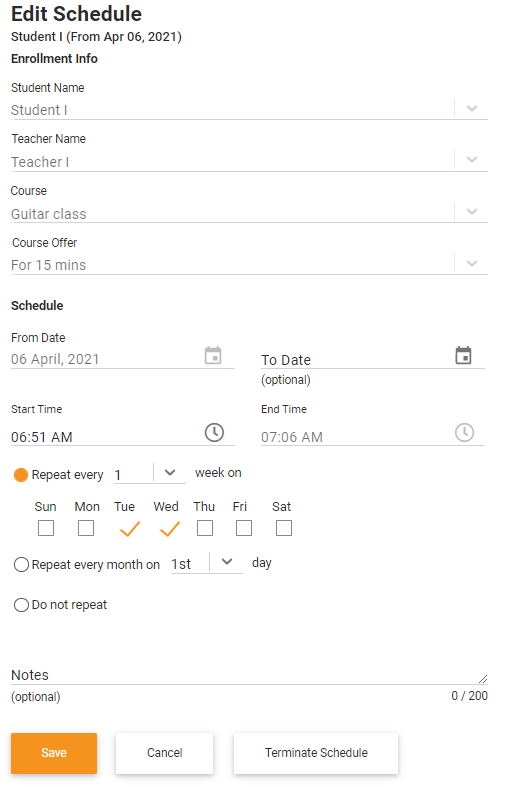Viewport: 509px width, 787px height.
Task: Expand the Student Name dropdown
Action: click(471, 108)
